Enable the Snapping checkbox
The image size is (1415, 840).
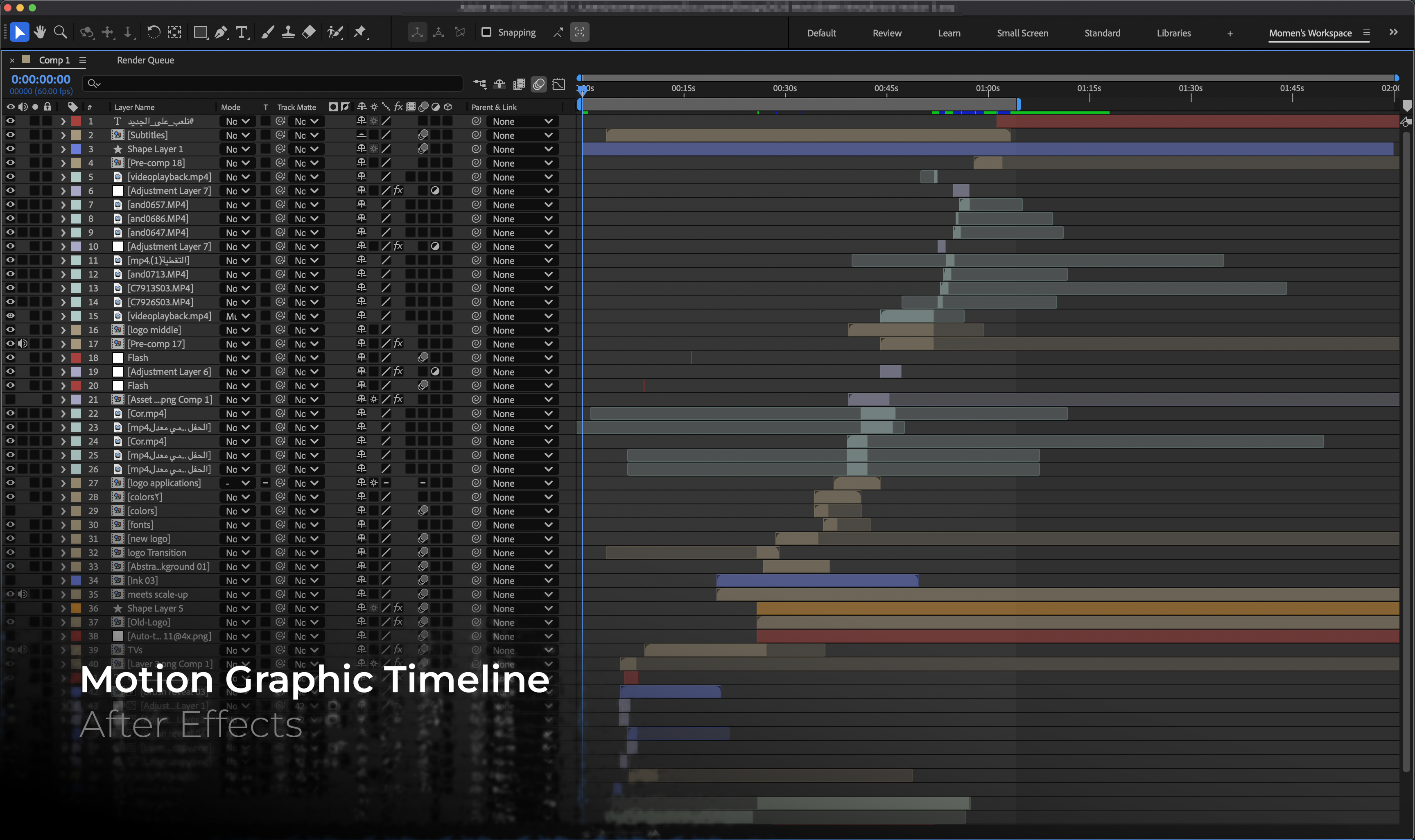486,32
